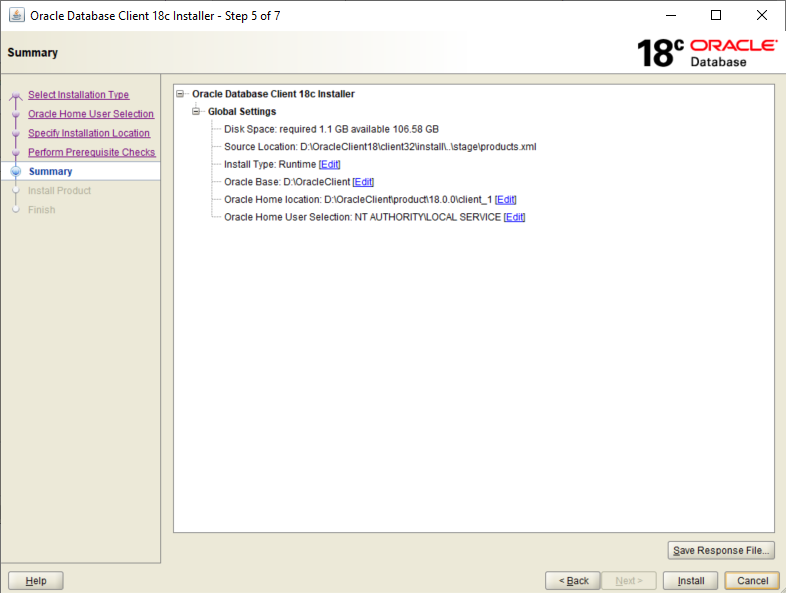Screen dimensions: 786x593
Task: Edit the Oracle Base location
Action: pyautogui.click(x=363, y=182)
